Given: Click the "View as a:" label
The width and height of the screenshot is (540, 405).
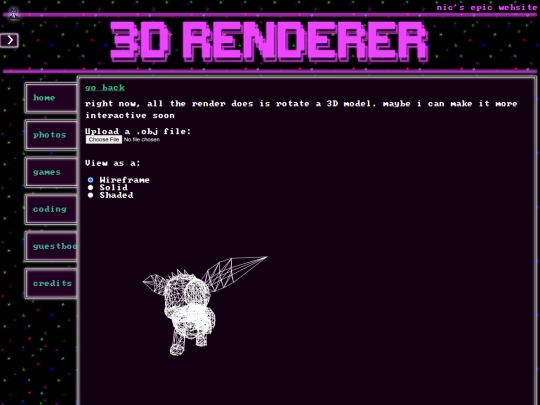Looking at the screenshot, I should coord(113,163).
